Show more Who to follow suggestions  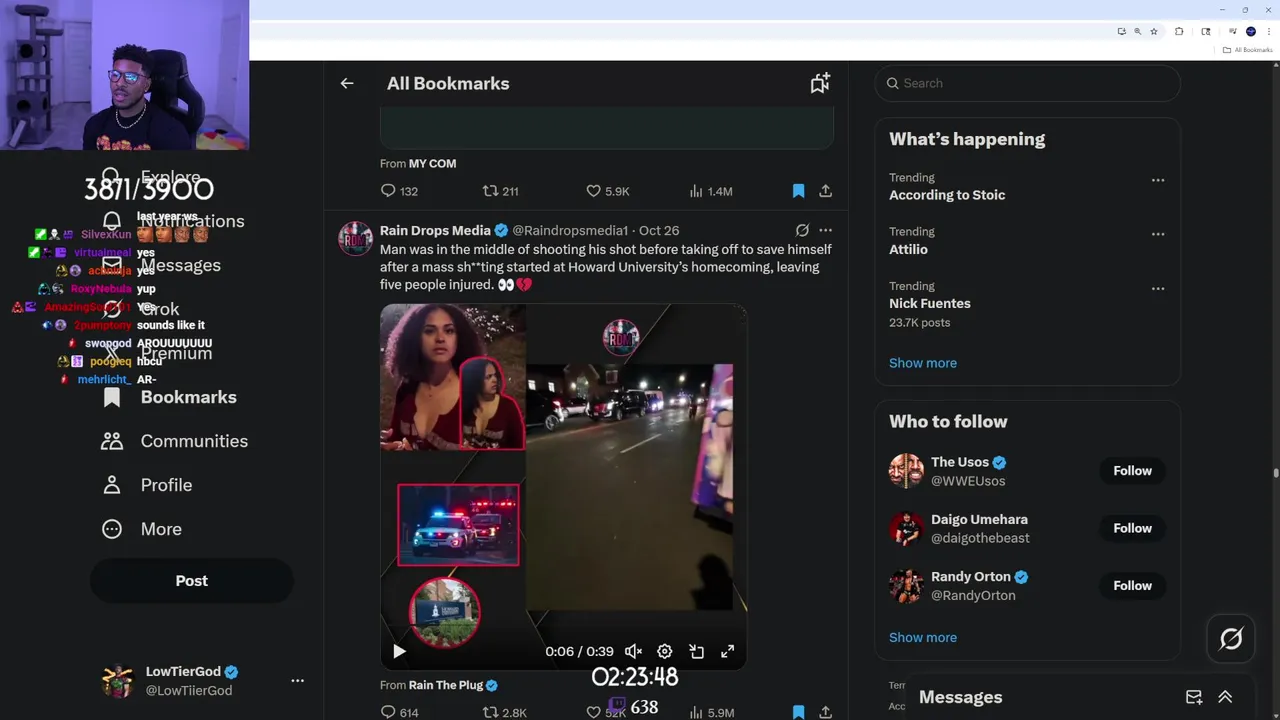pos(922,637)
